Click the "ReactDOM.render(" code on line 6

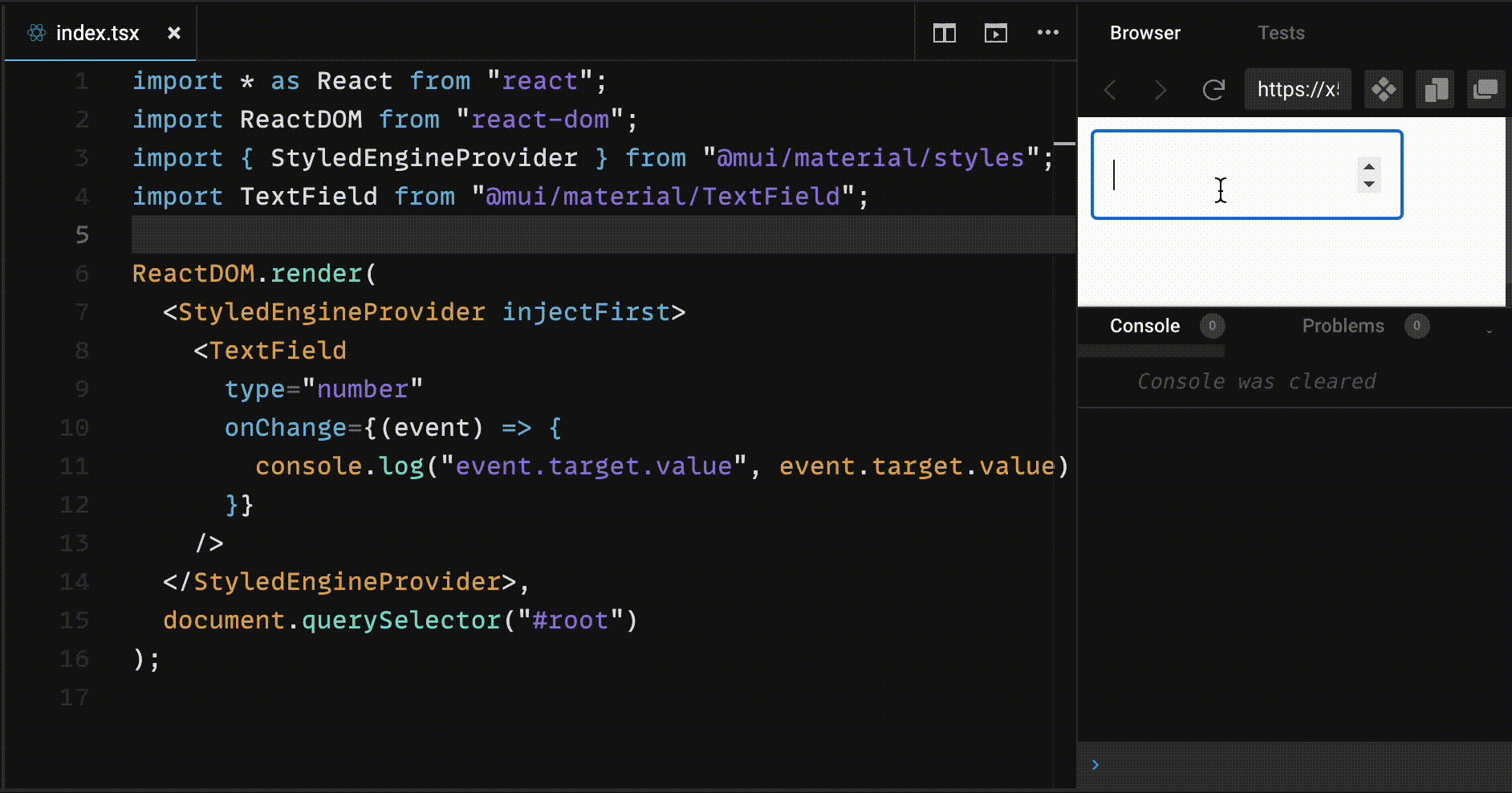point(254,273)
